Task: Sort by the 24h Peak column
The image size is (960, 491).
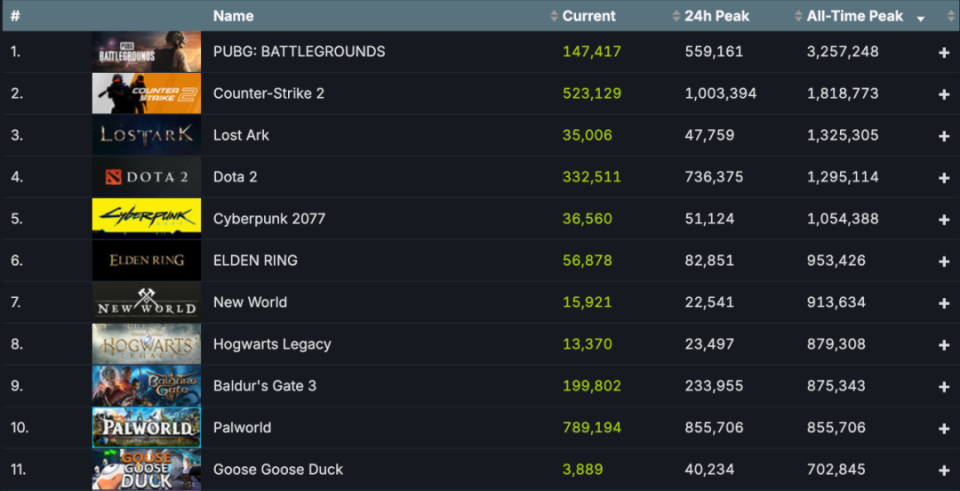Action: coord(716,16)
